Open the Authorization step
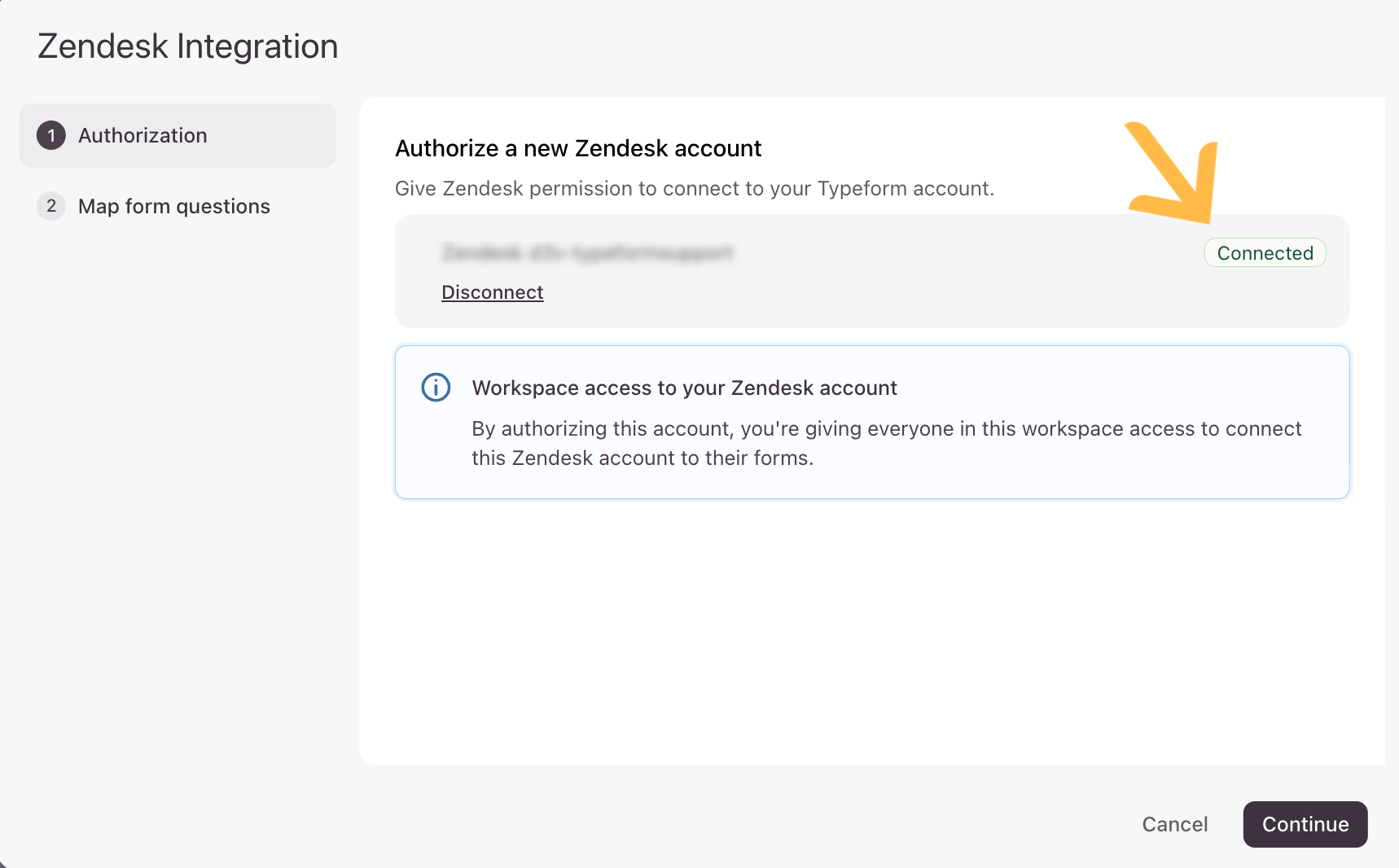The image size is (1399, 868). pos(143,135)
